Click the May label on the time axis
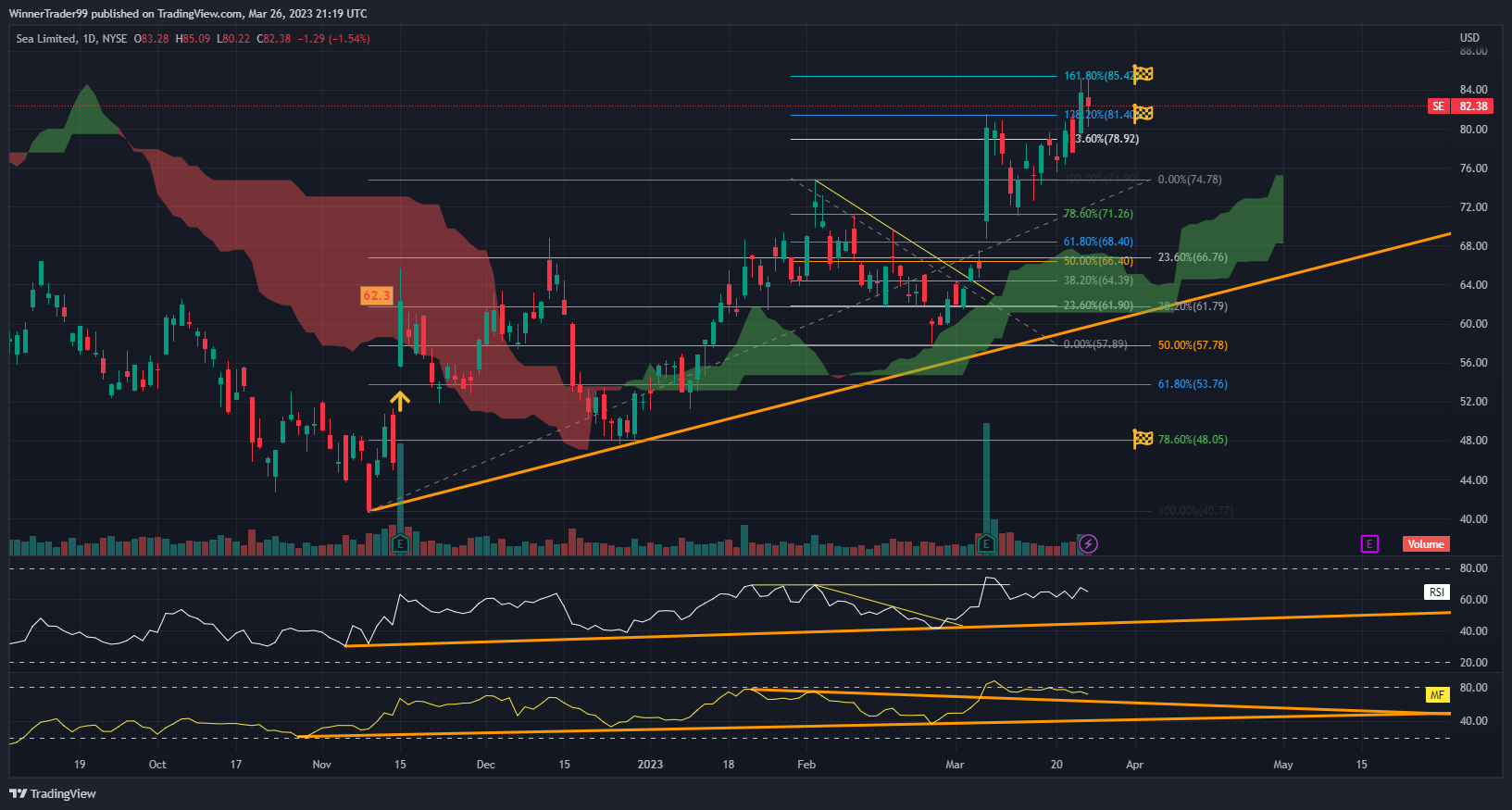This screenshot has width=1512, height=810. click(x=1282, y=765)
